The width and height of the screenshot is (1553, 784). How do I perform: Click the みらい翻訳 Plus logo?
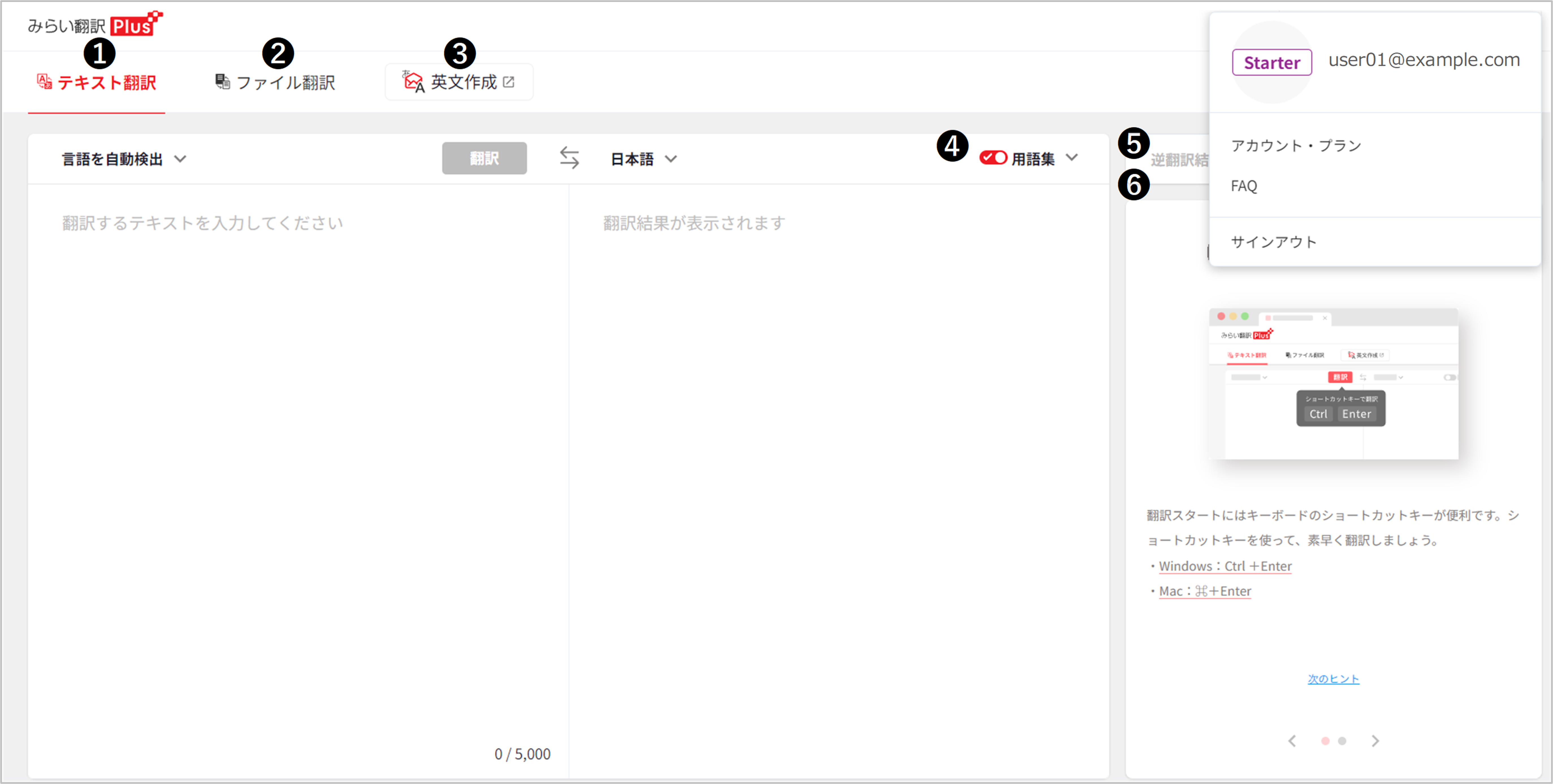point(95,24)
